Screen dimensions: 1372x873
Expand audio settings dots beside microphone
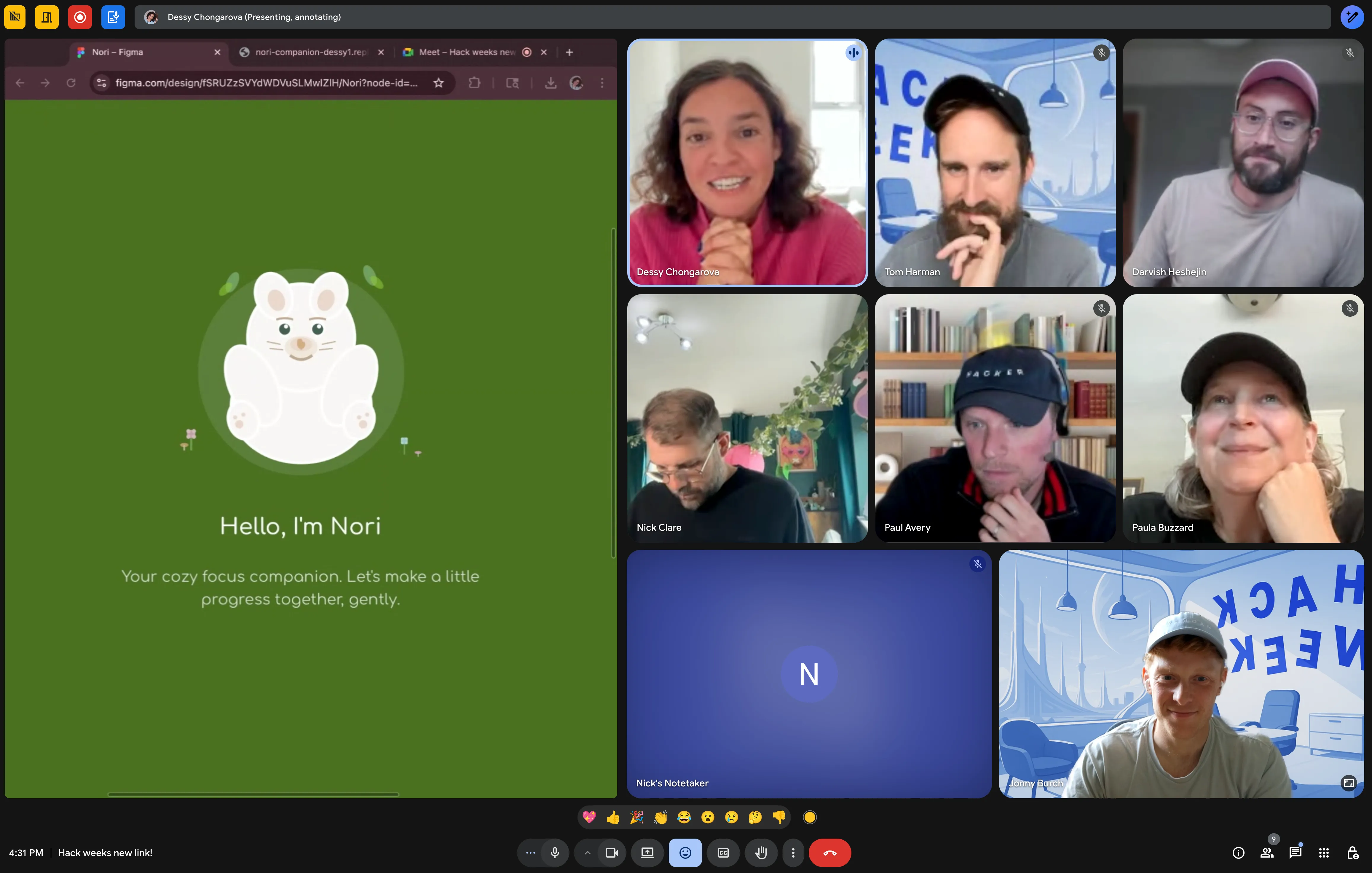pos(530,853)
